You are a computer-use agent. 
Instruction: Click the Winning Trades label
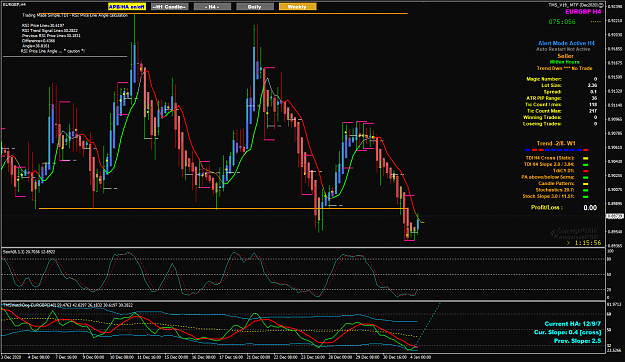(542, 117)
